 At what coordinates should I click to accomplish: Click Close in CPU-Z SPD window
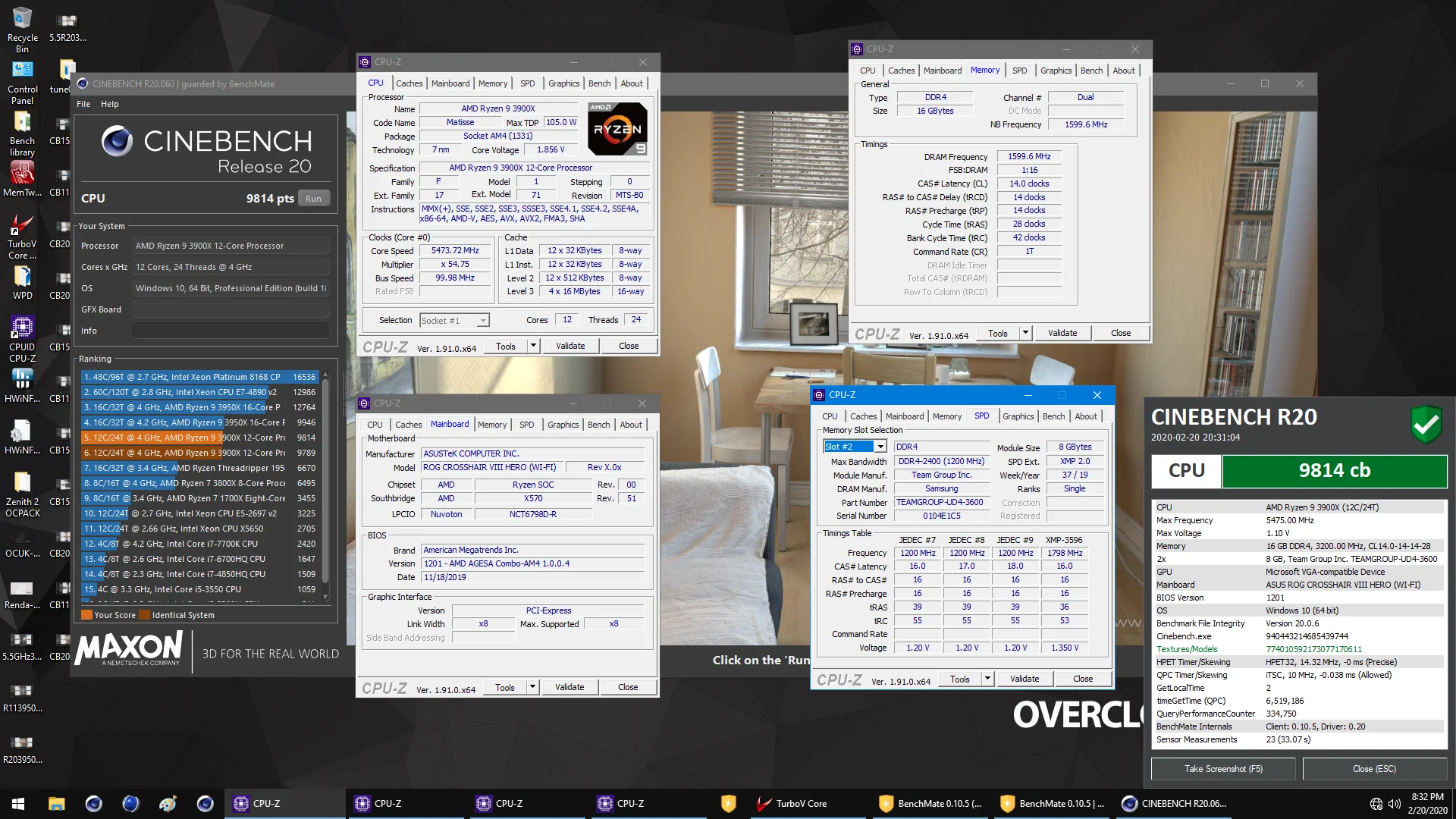pyautogui.click(x=1083, y=679)
